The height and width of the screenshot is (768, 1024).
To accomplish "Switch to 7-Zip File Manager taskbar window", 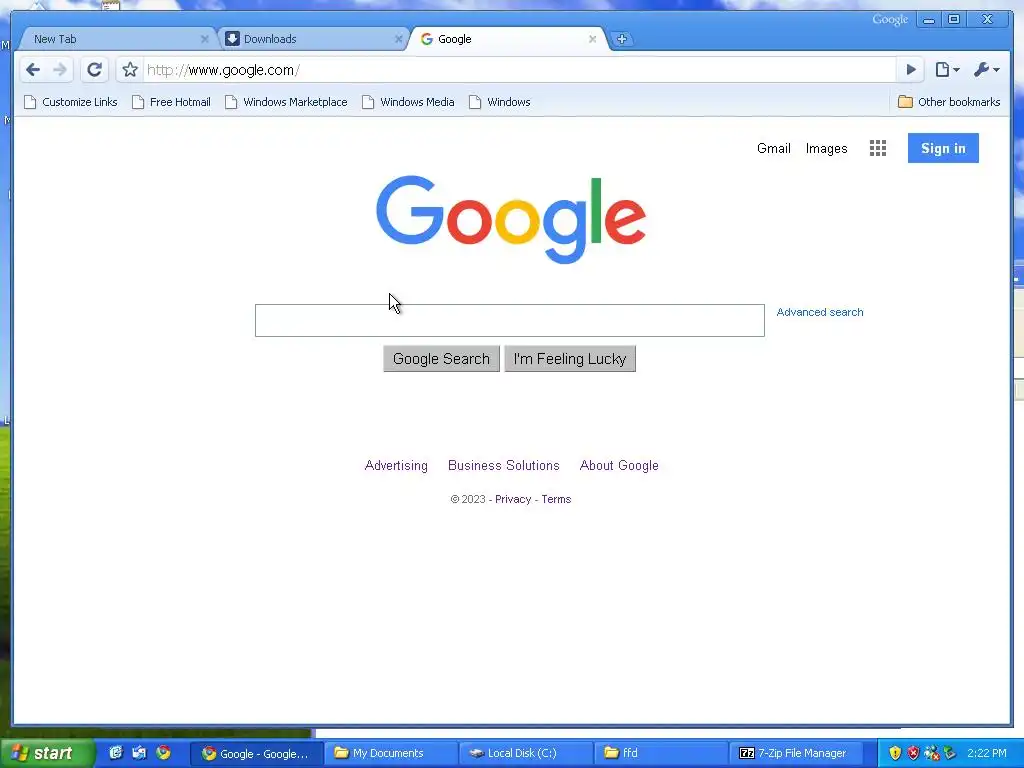I will 795,754.
